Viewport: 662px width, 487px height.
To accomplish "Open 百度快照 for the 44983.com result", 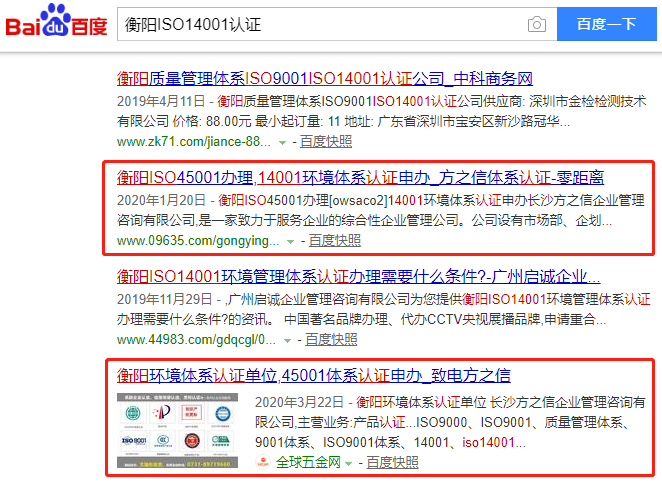I will click(331, 340).
